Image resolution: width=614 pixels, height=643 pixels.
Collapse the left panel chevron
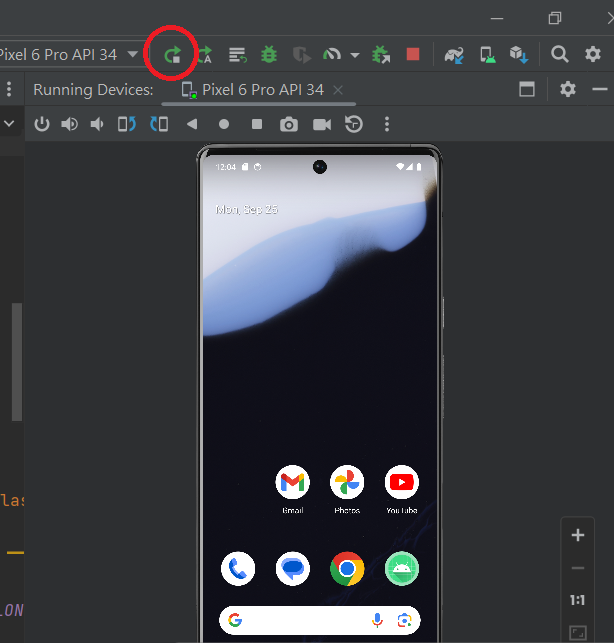pyautogui.click(x=9, y=123)
